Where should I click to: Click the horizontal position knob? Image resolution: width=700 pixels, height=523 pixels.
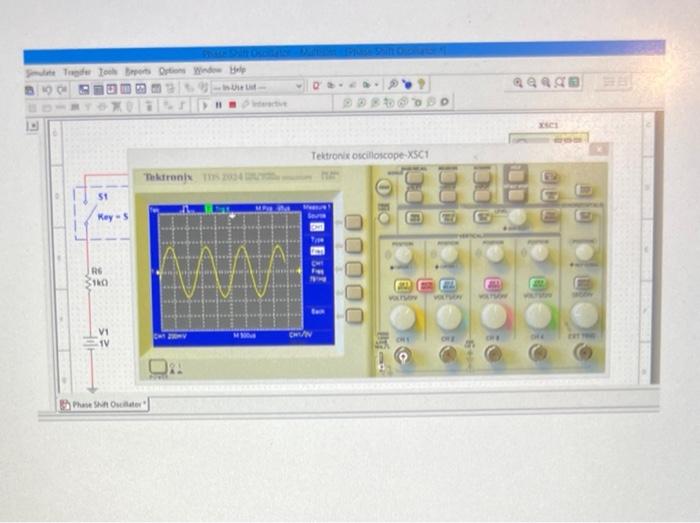(x=583, y=252)
